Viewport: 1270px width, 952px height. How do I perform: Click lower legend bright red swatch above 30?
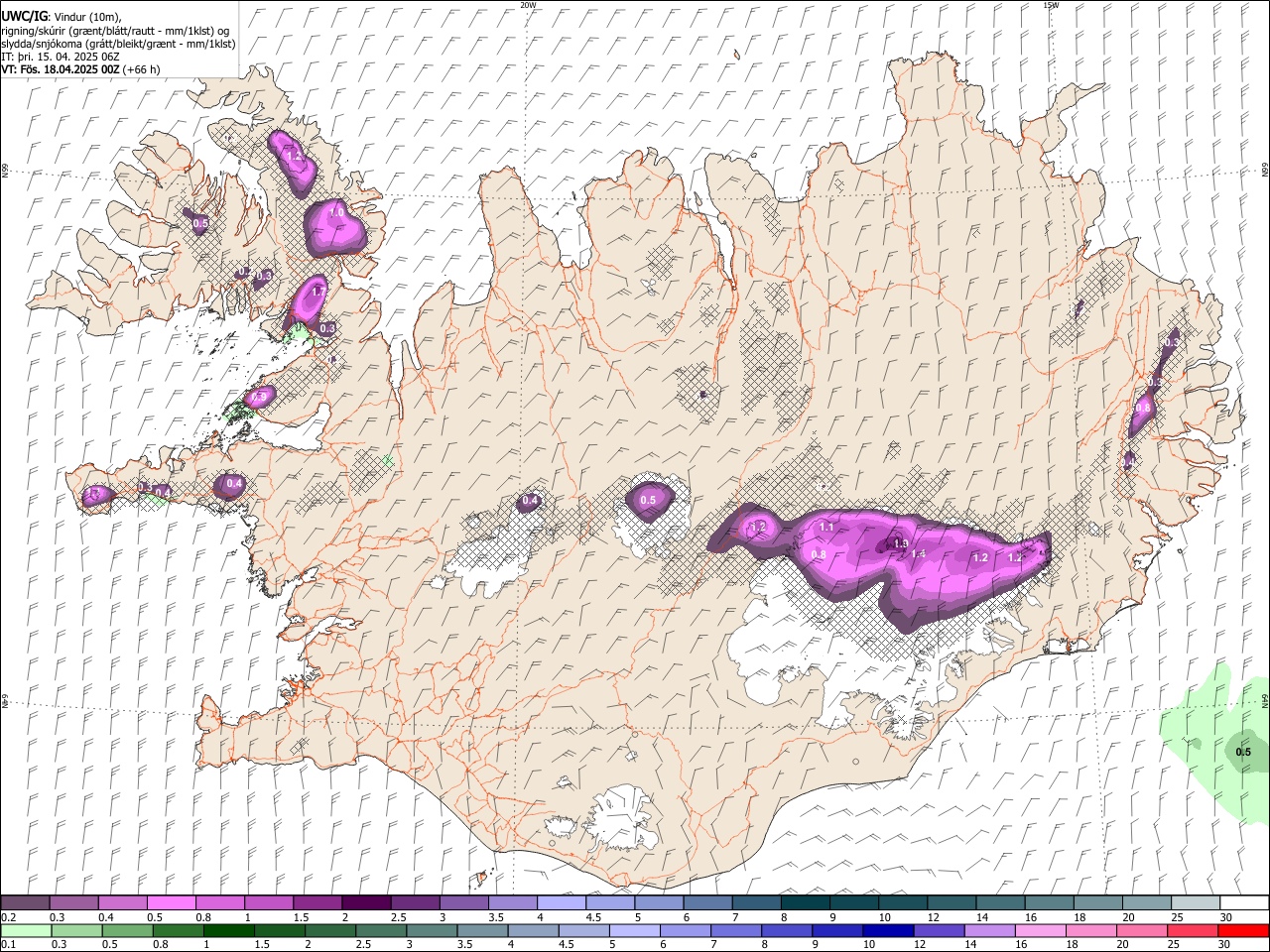click(1243, 930)
